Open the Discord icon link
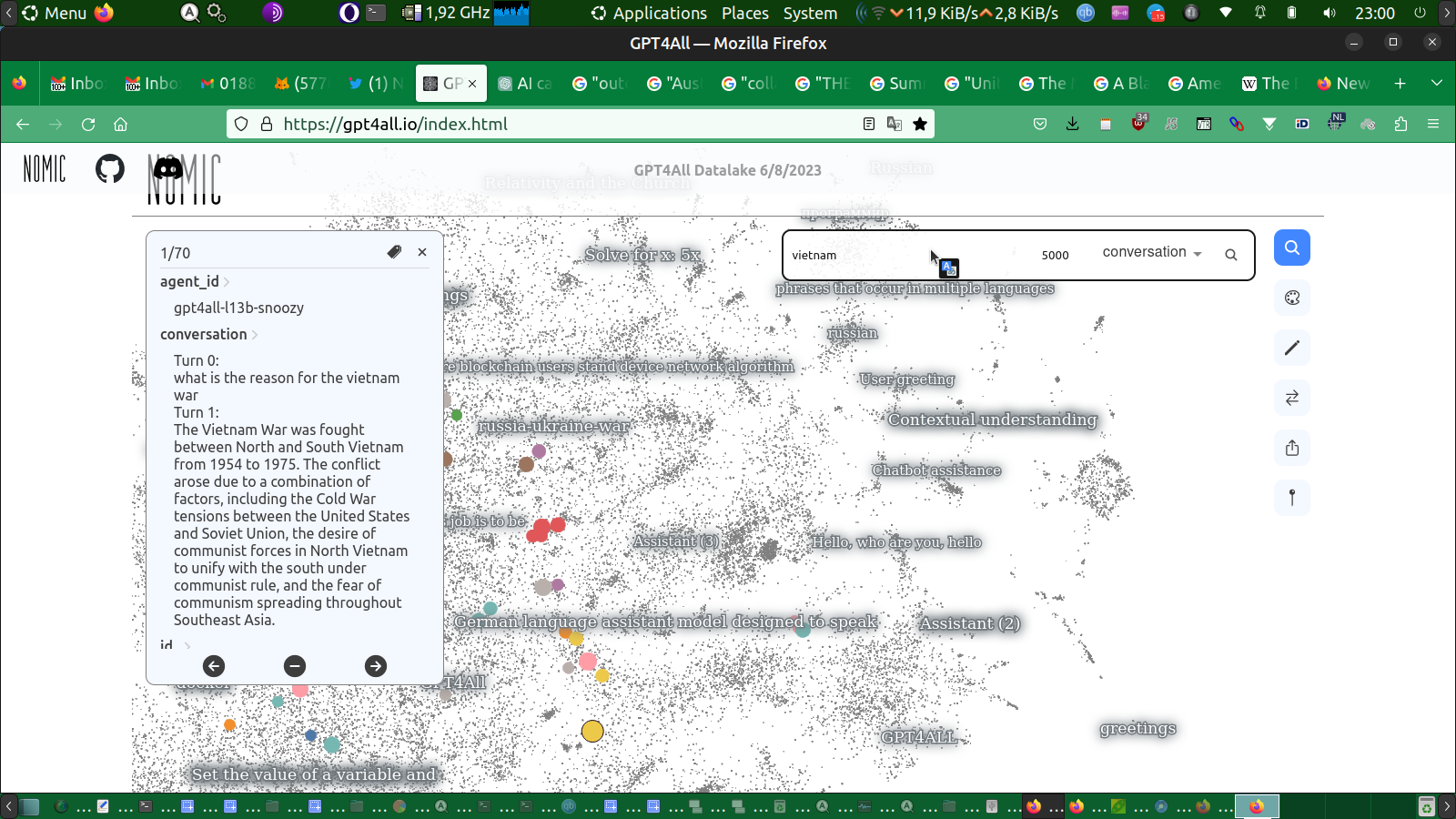1456x819 pixels. pos(168,168)
